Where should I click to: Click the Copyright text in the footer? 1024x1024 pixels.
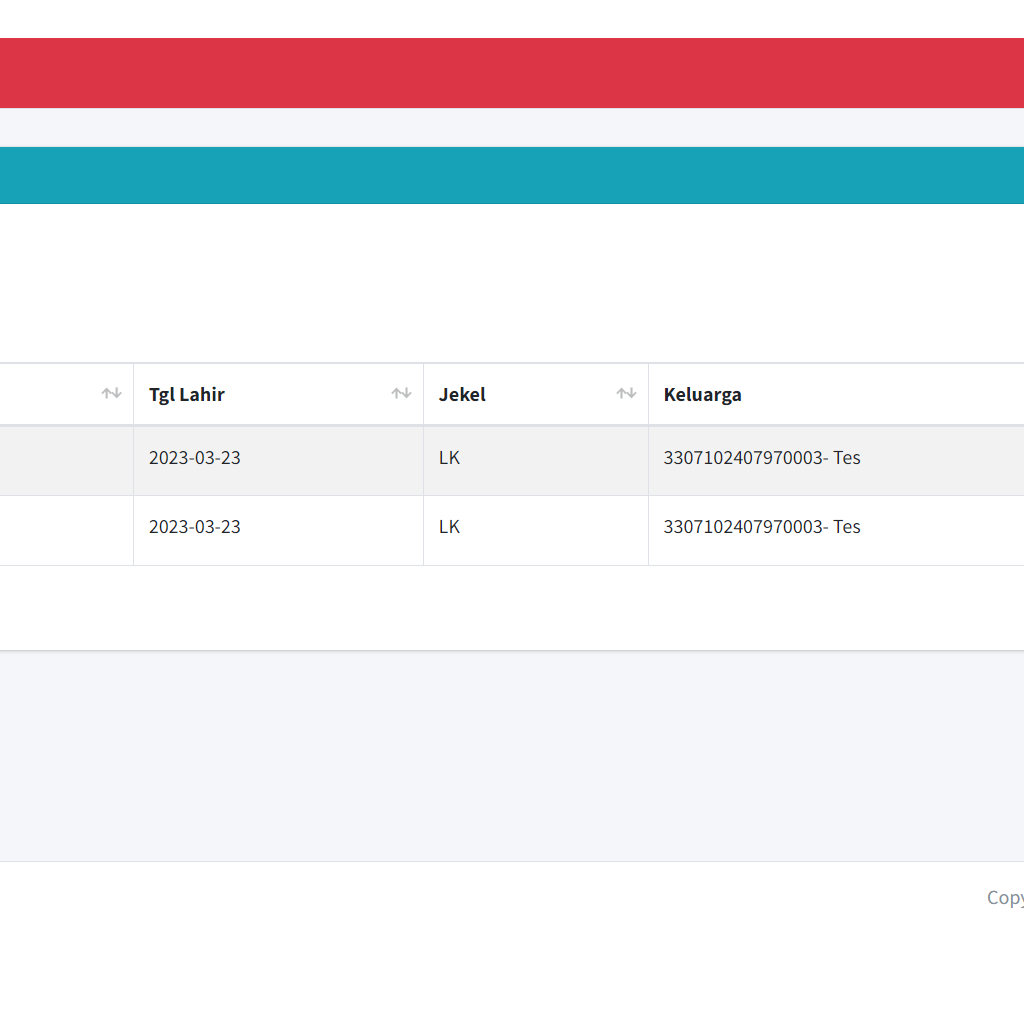coord(1004,897)
